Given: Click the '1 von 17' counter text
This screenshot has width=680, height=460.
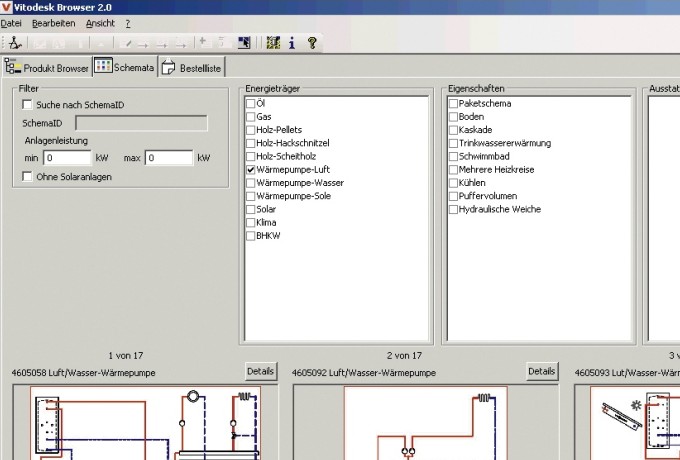Looking at the screenshot, I should (126, 356).
